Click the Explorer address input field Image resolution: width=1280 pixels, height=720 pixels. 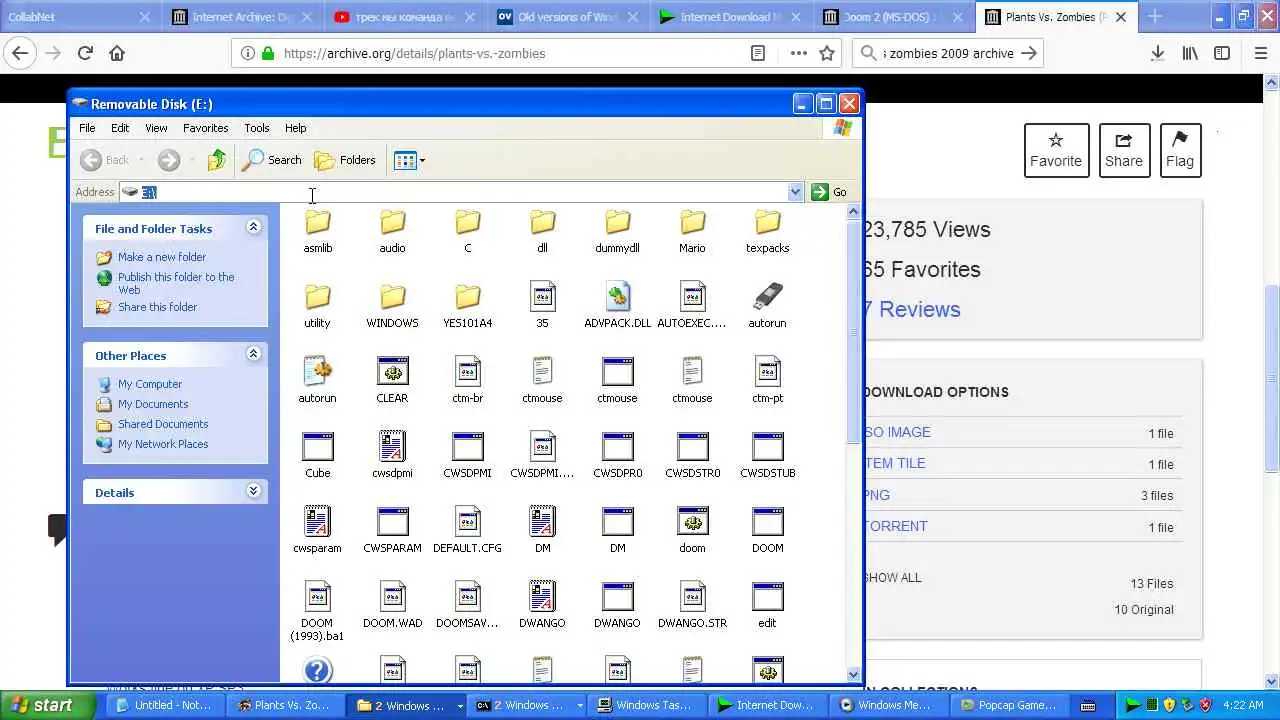(461, 192)
